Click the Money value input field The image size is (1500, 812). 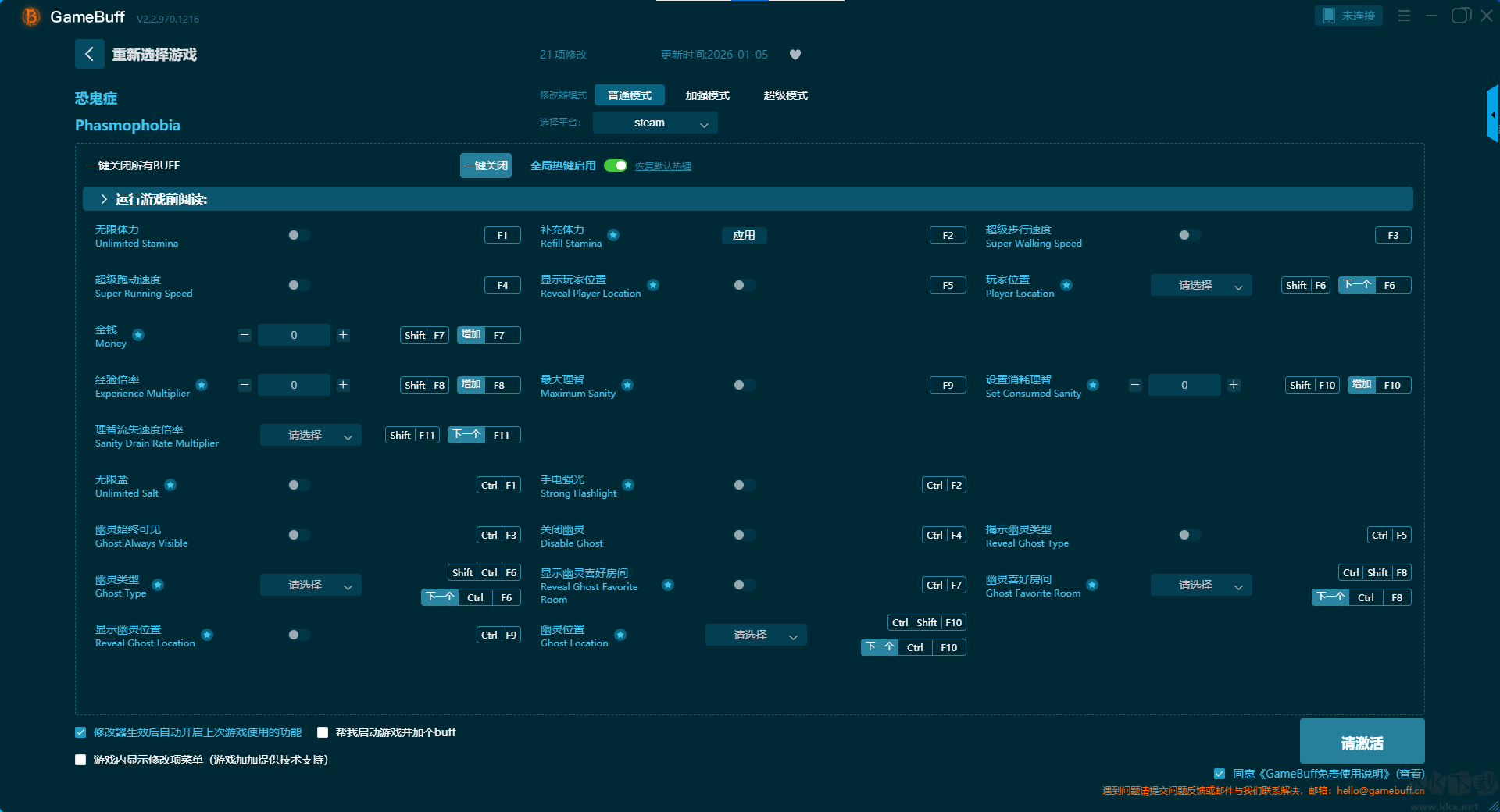click(294, 335)
